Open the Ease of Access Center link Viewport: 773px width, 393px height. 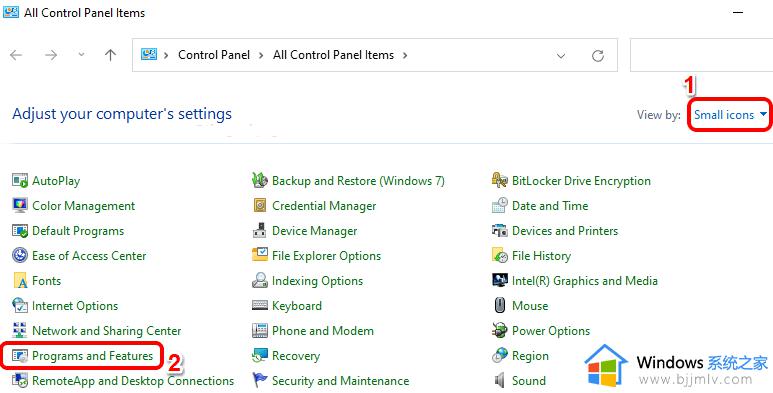click(x=89, y=256)
